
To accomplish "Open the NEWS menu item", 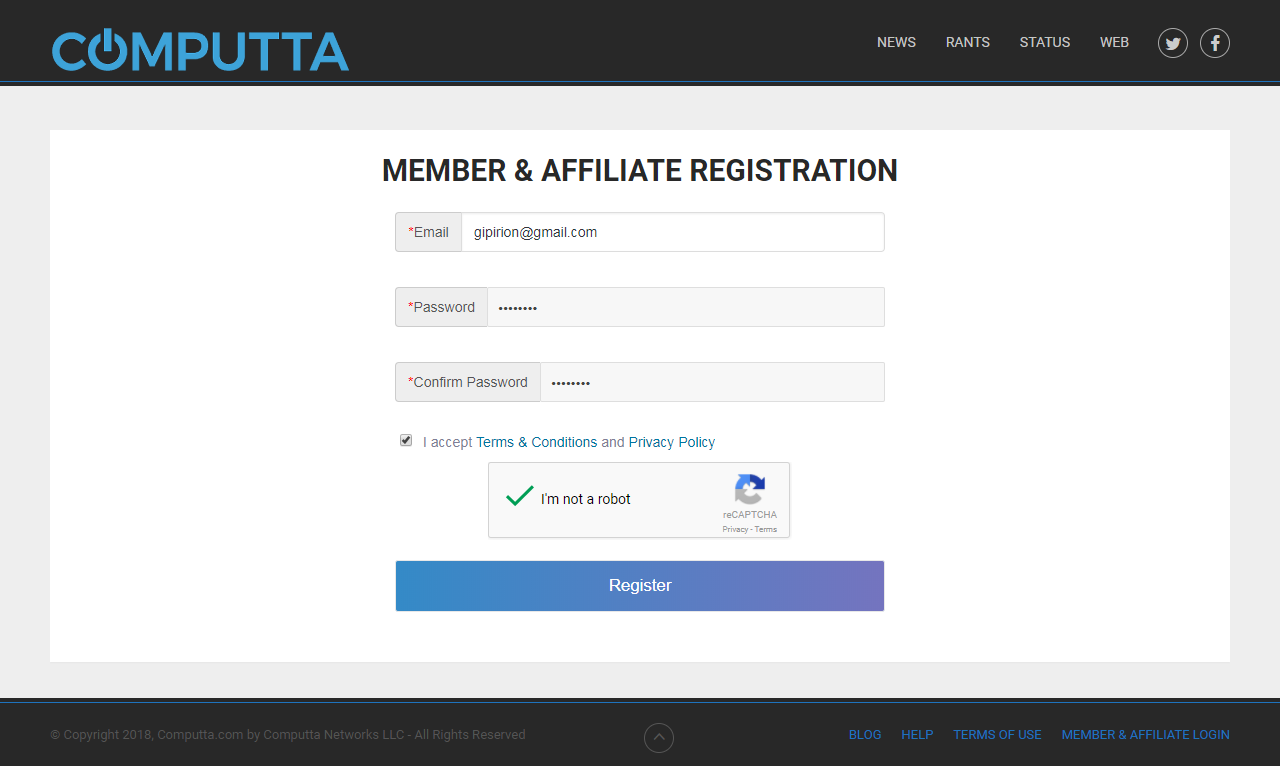I will (x=896, y=42).
